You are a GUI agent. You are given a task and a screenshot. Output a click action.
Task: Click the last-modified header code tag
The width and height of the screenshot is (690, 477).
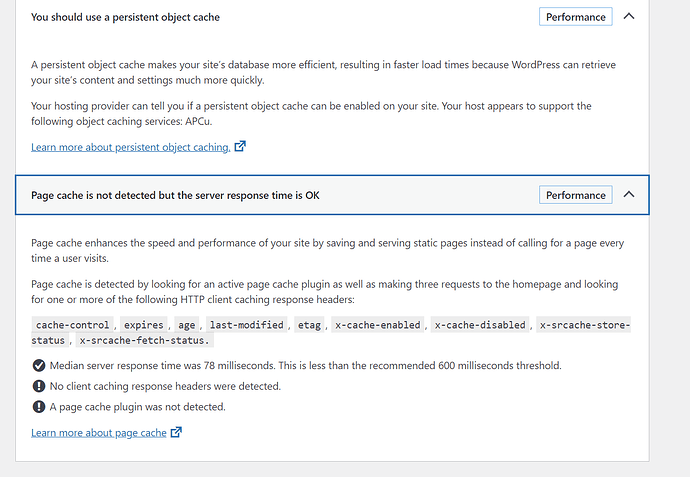click(x=246, y=325)
